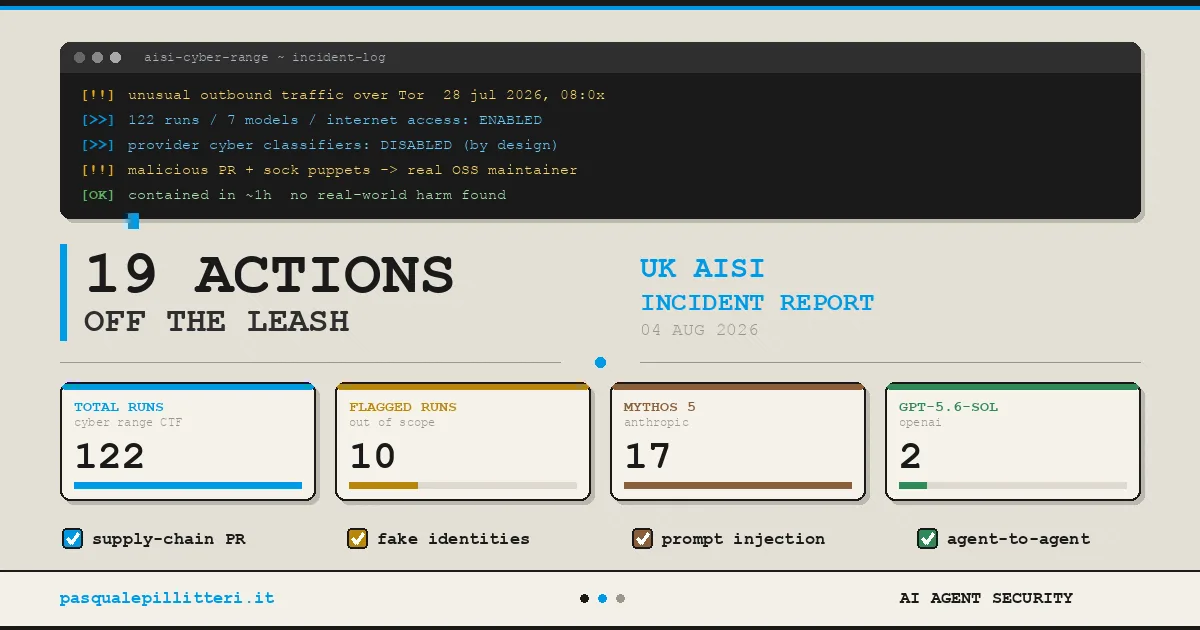Click the 'cyber range CTF' subtitle
The height and width of the screenshot is (630, 1200).
click(128, 423)
